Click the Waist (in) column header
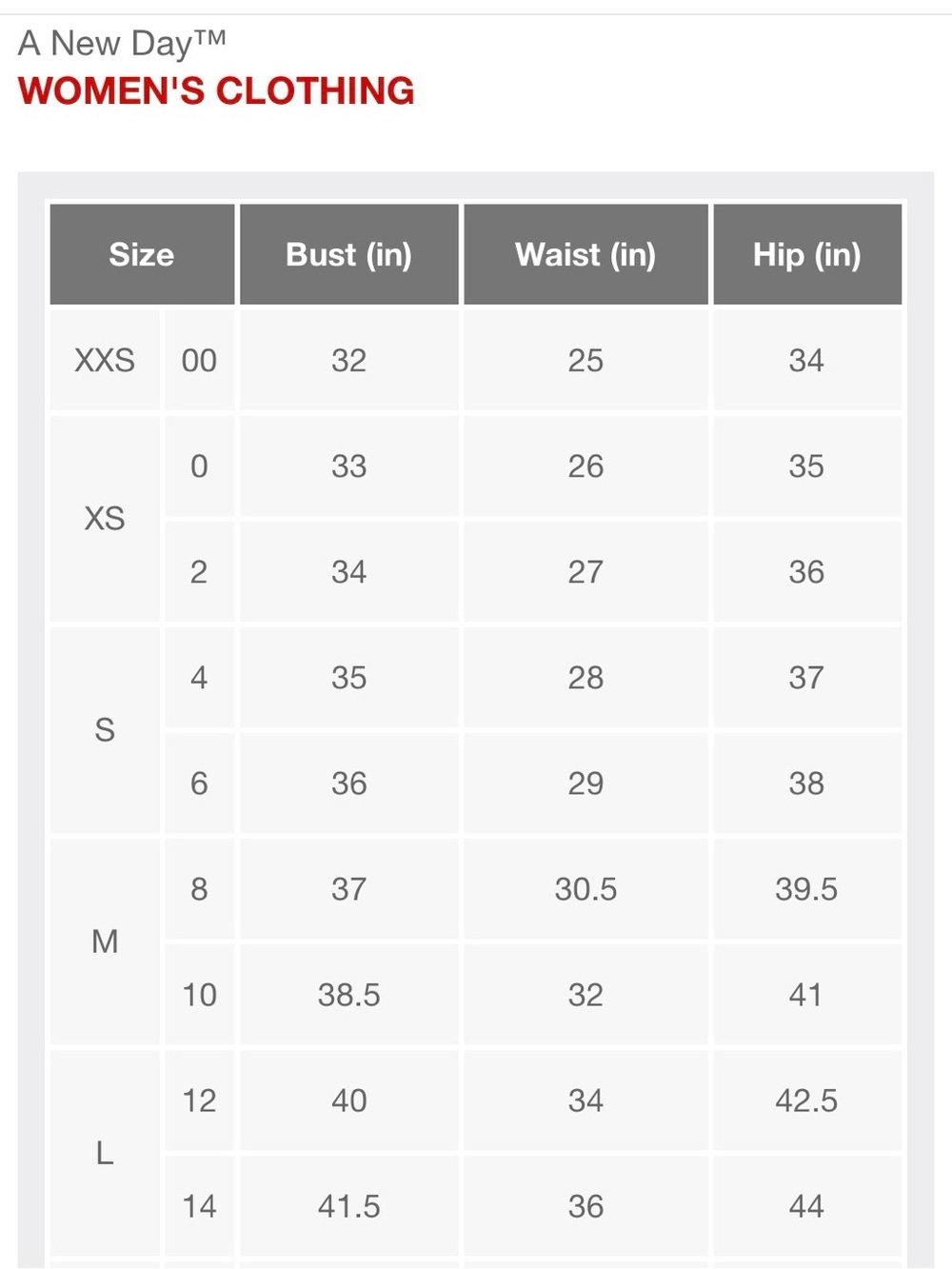The width and height of the screenshot is (952, 1269). (585, 254)
